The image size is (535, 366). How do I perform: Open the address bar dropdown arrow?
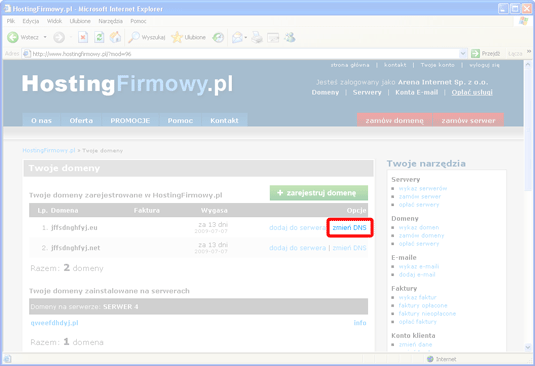(x=463, y=54)
